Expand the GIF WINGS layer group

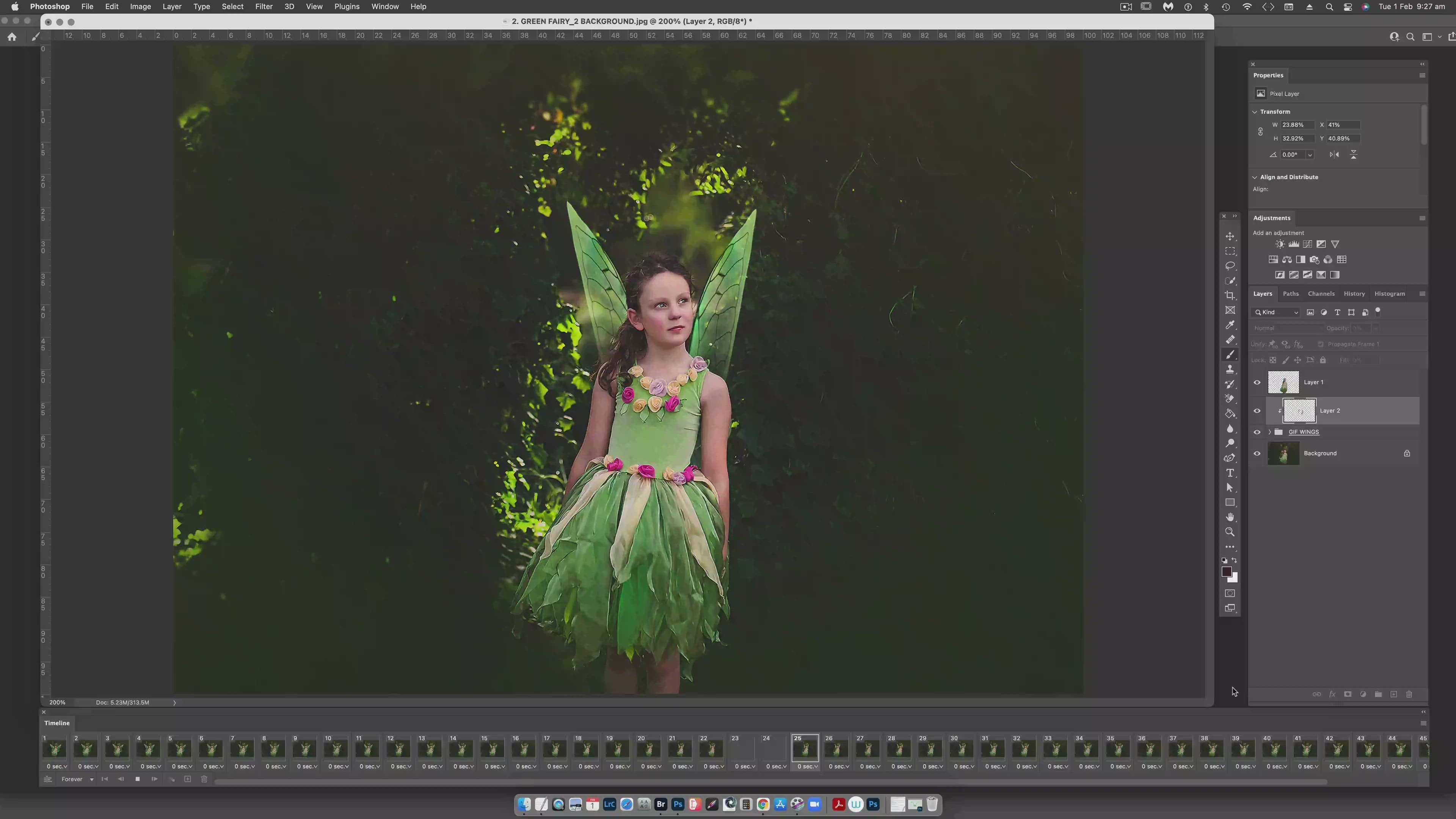[1269, 432]
